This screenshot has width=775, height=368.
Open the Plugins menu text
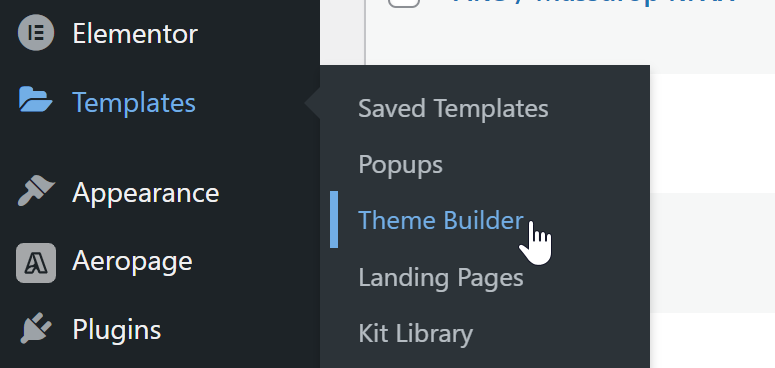(x=117, y=329)
